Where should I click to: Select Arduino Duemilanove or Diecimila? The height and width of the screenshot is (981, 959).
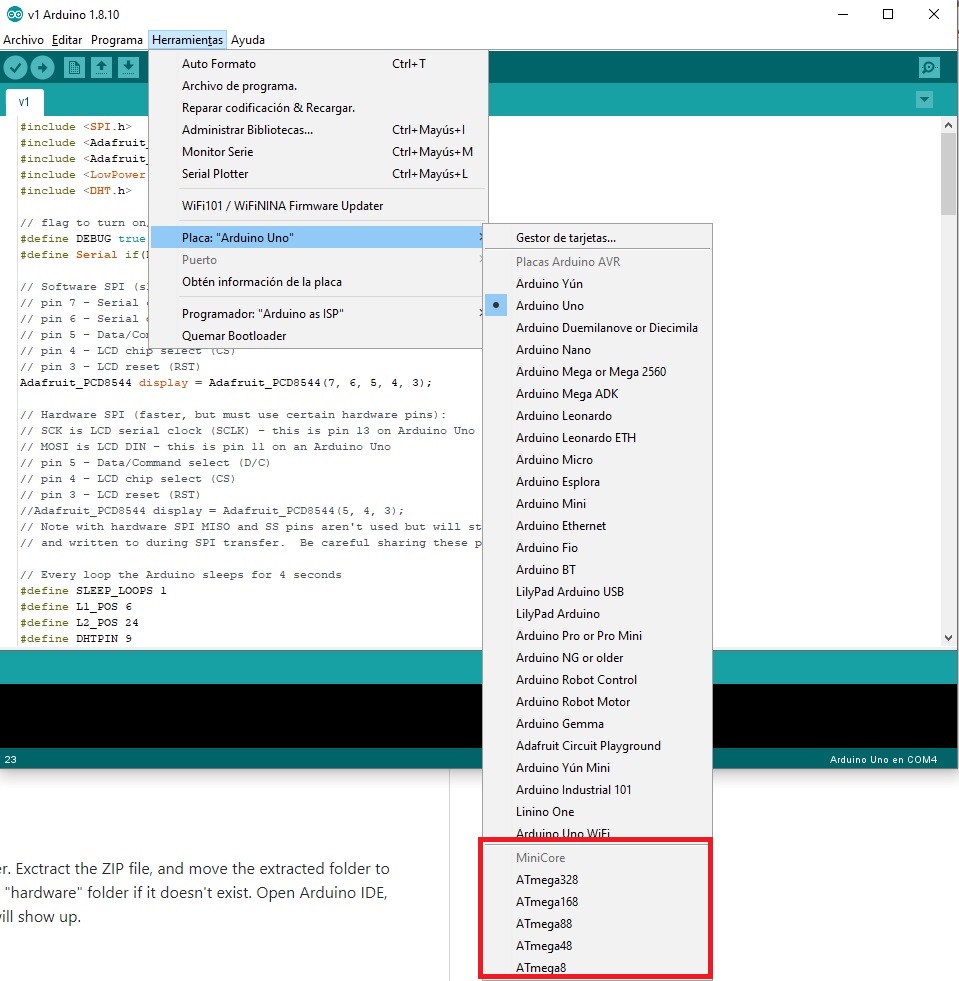(x=598, y=327)
